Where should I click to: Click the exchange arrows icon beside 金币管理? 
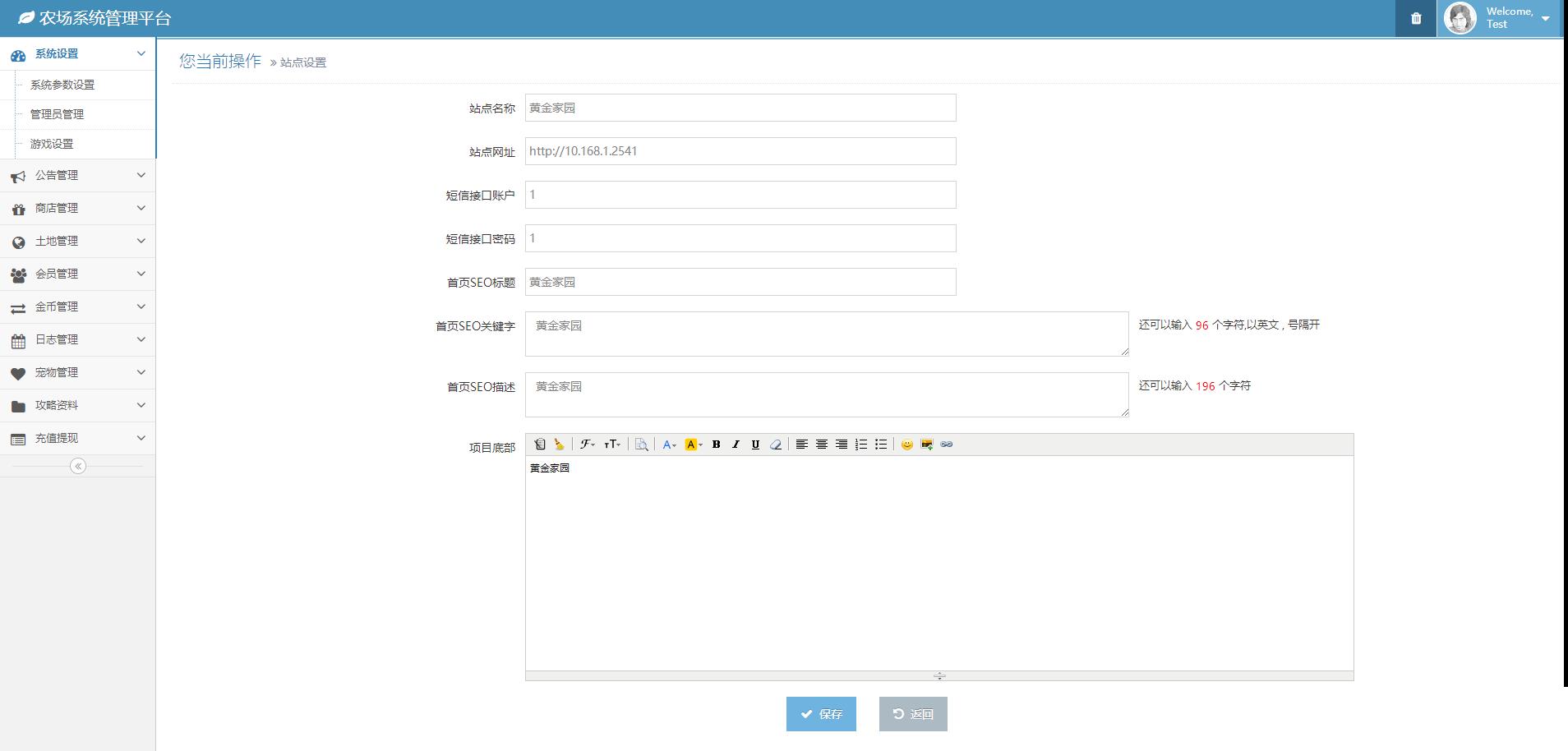tap(18, 308)
